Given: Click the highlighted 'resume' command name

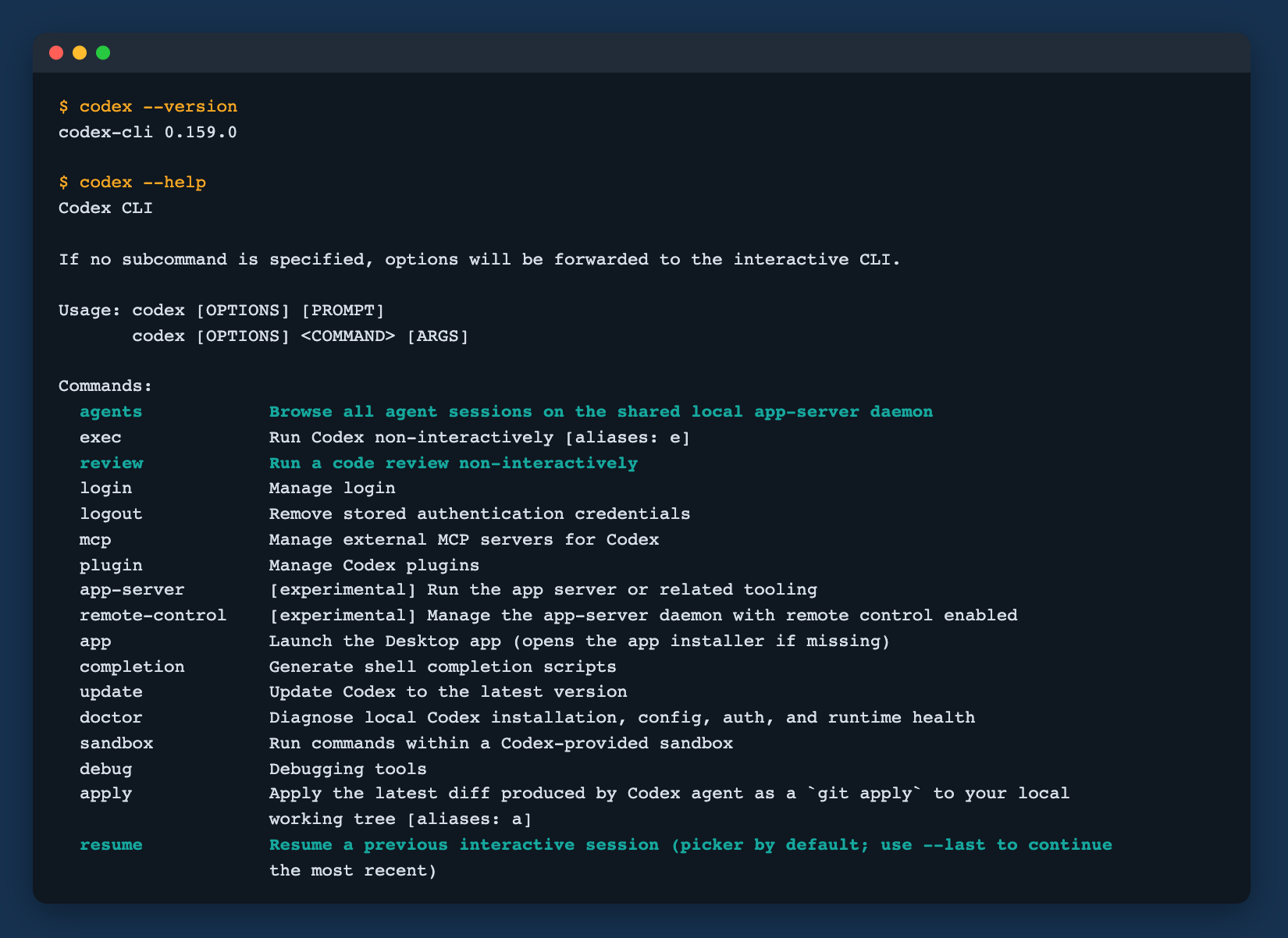Looking at the screenshot, I should [111, 844].
